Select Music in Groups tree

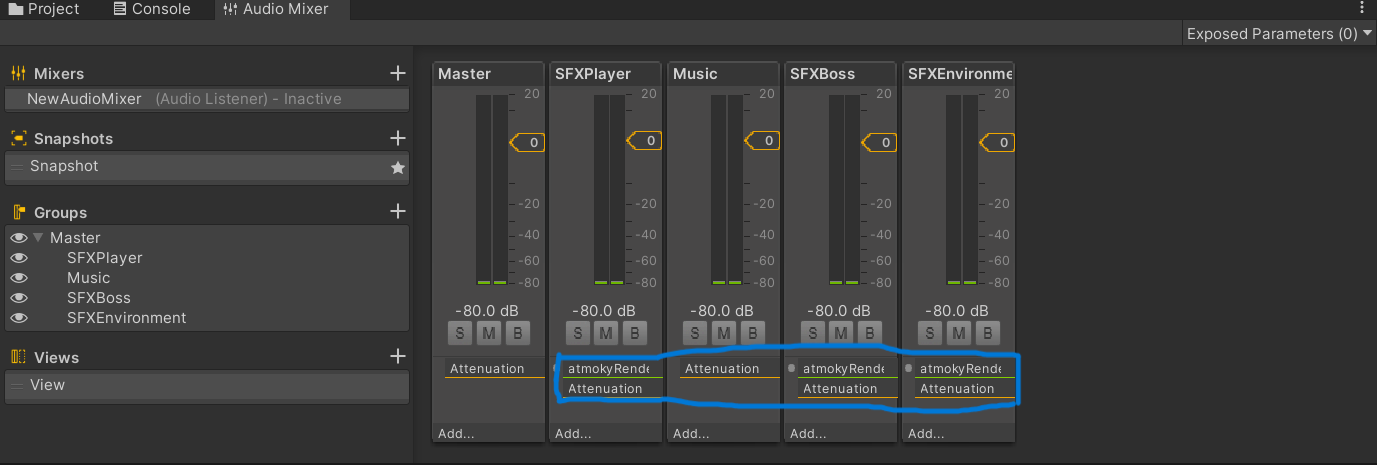point(88,278)
